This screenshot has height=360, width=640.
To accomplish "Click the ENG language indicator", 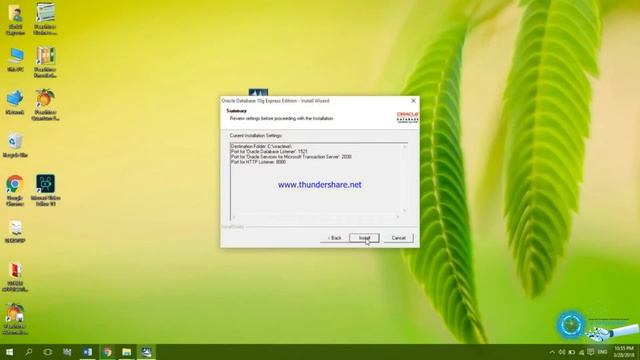I will (x=602, y=352).
